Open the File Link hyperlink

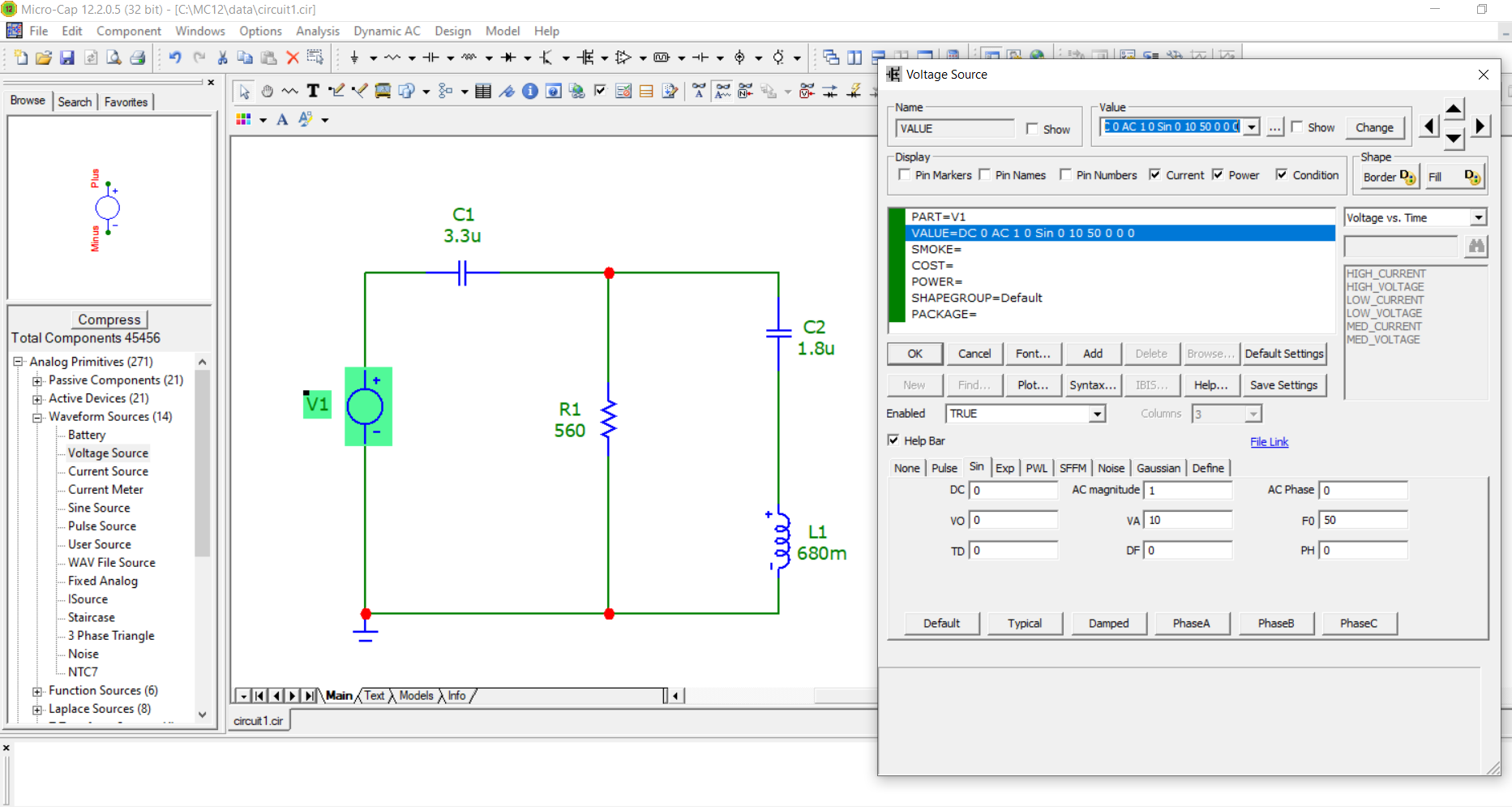pyautogui.click(x=1269, y=442)
